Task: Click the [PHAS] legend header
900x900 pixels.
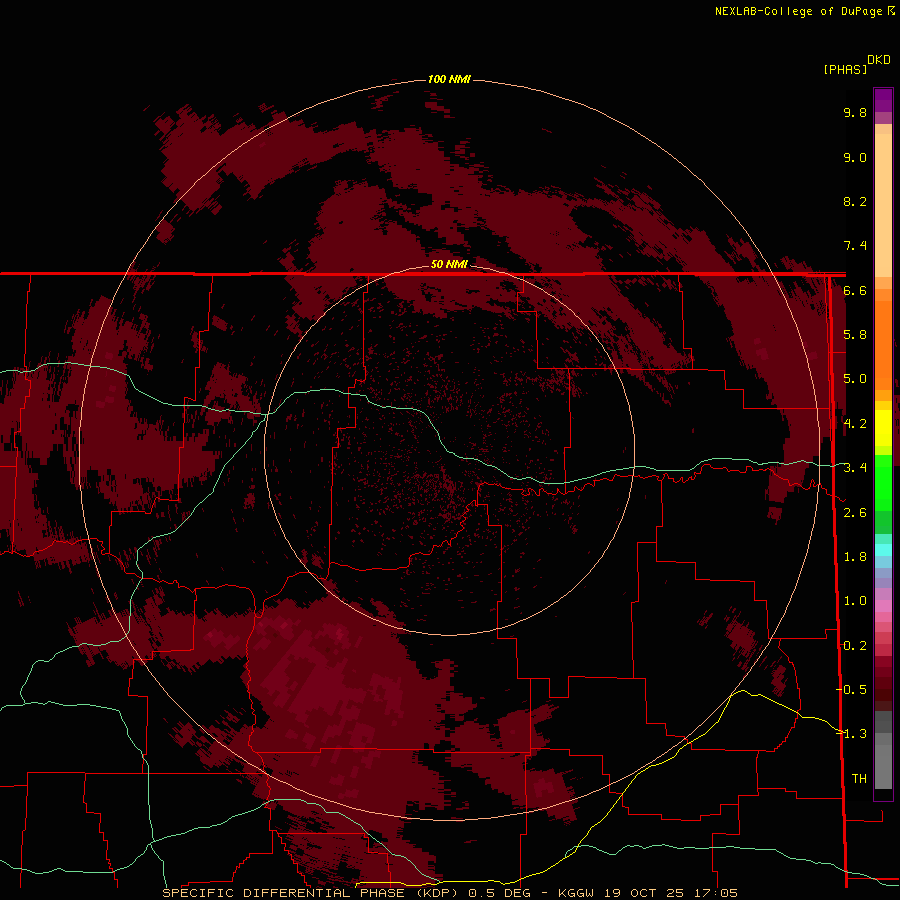Action: point(845,69)
